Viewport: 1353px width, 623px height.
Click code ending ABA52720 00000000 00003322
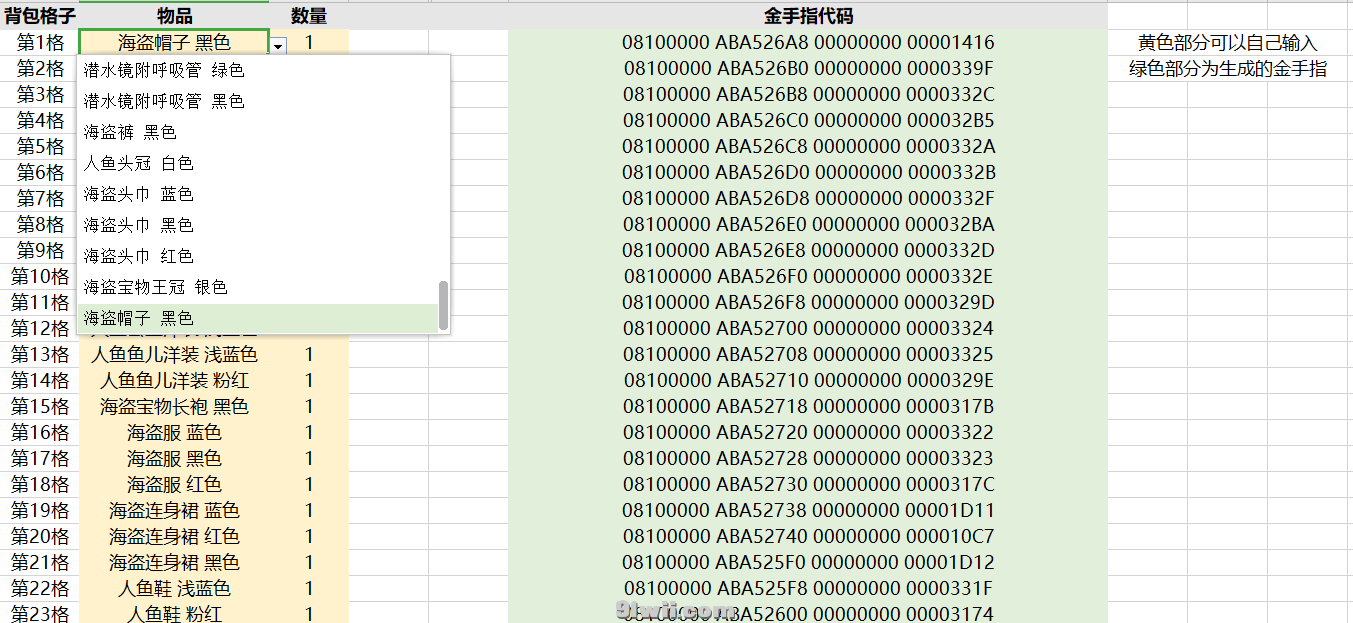pos(808,432)
